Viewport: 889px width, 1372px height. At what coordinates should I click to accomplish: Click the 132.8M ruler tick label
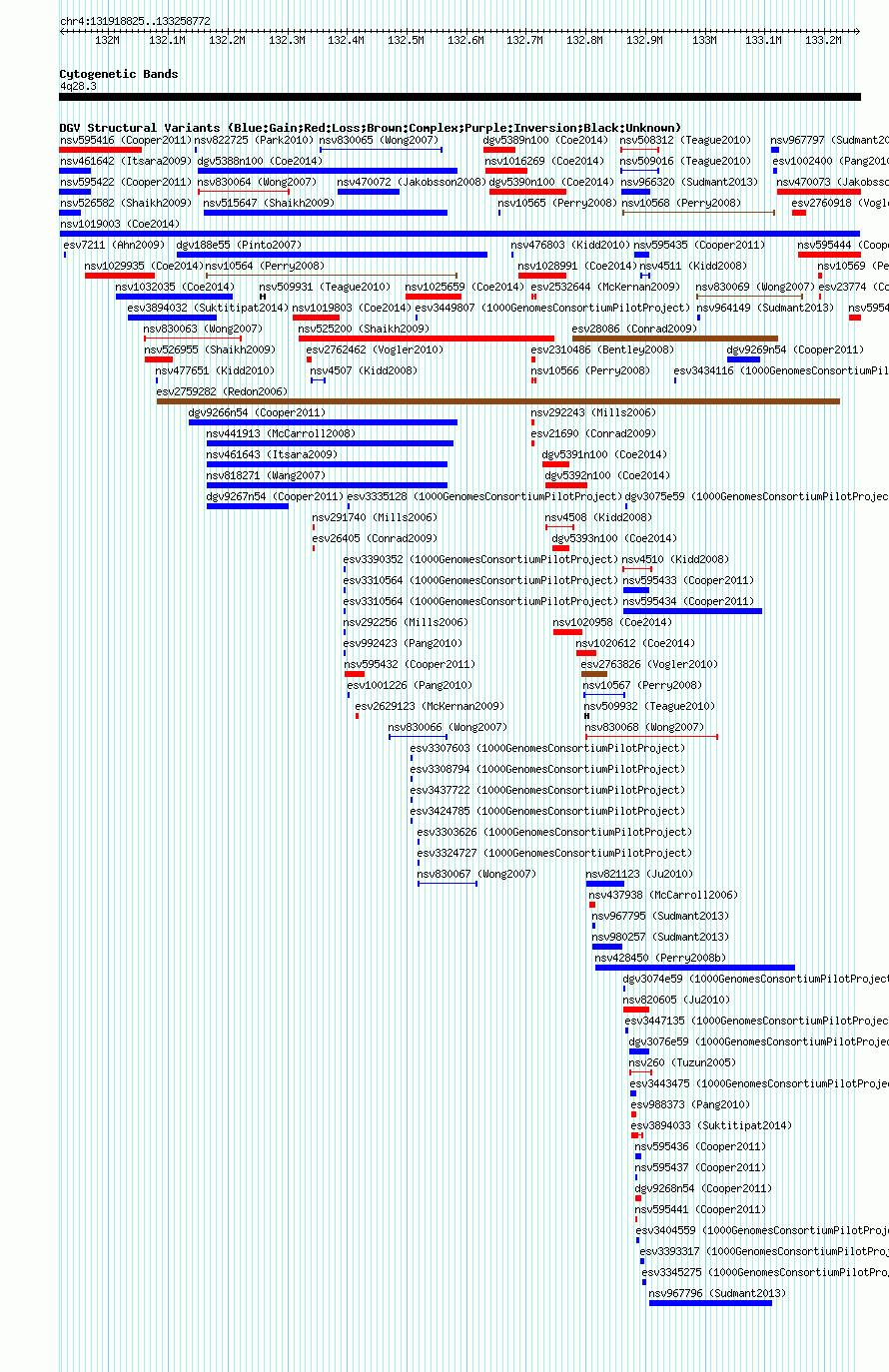pos(584,41)
